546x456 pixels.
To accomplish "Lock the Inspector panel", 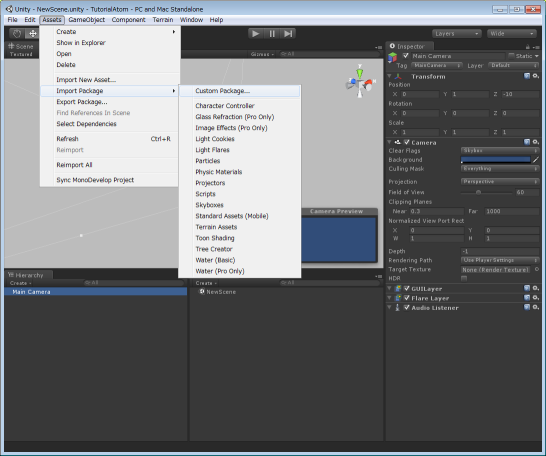I will click(528, 47).
